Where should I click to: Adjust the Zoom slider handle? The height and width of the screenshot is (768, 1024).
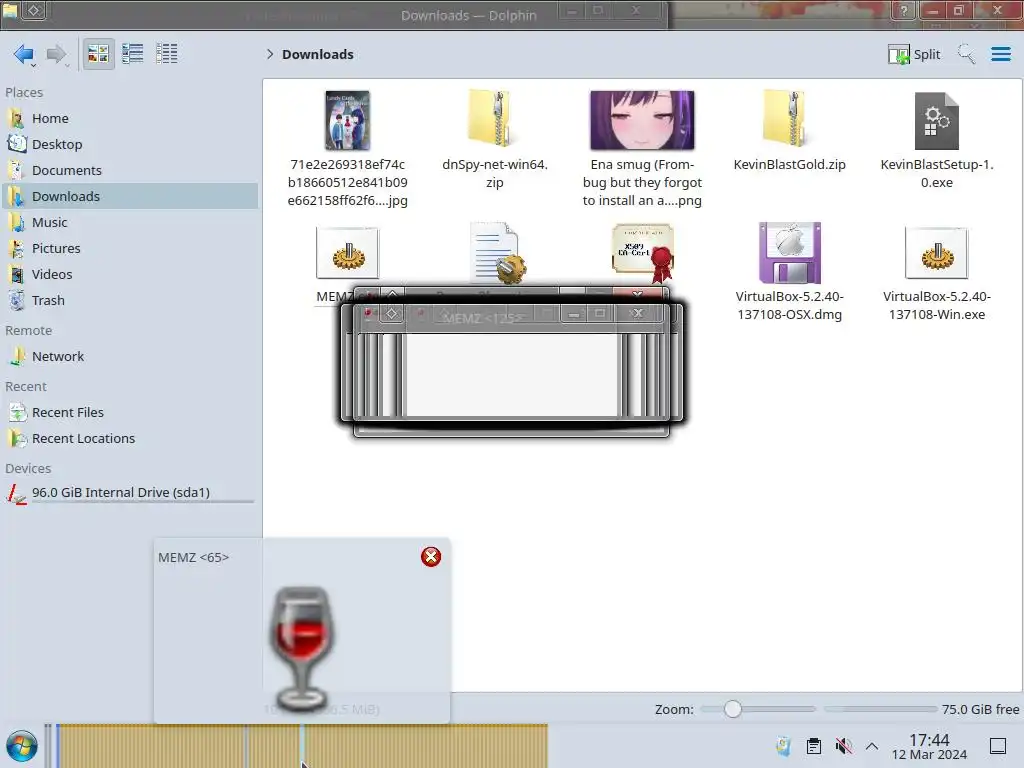pyautogui.click(x=733, y=709)
